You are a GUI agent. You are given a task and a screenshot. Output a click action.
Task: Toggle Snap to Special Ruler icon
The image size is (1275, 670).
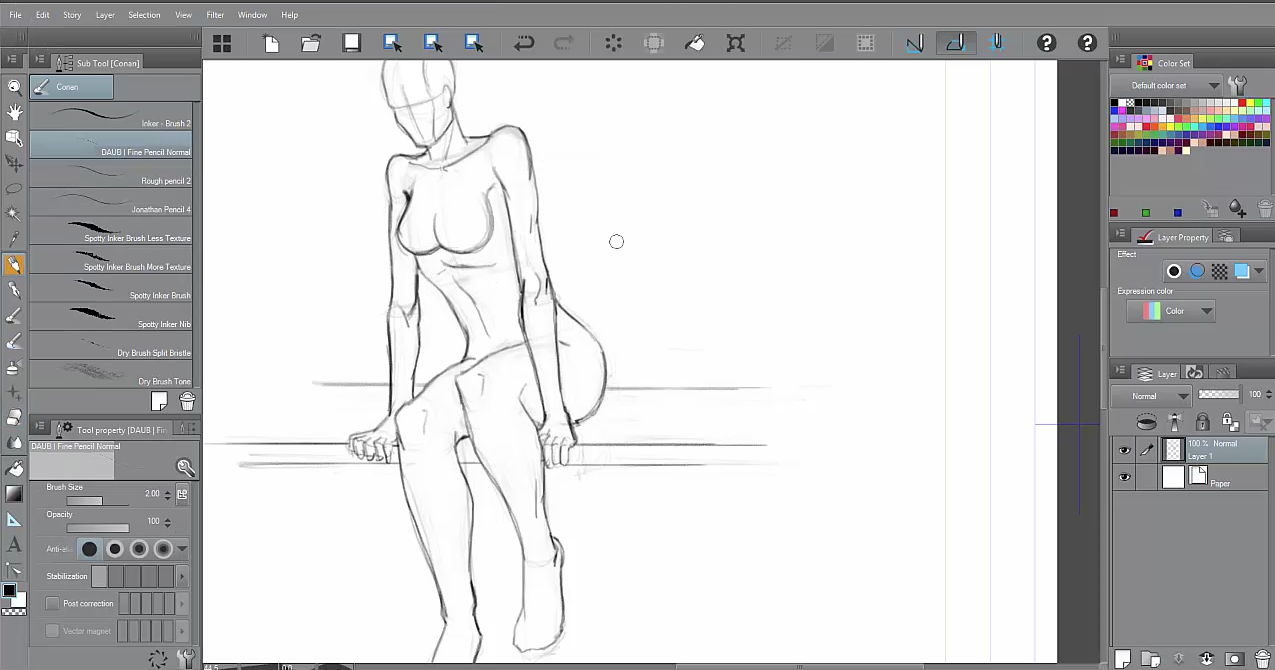pyautogui.click(x=955, y=43)
